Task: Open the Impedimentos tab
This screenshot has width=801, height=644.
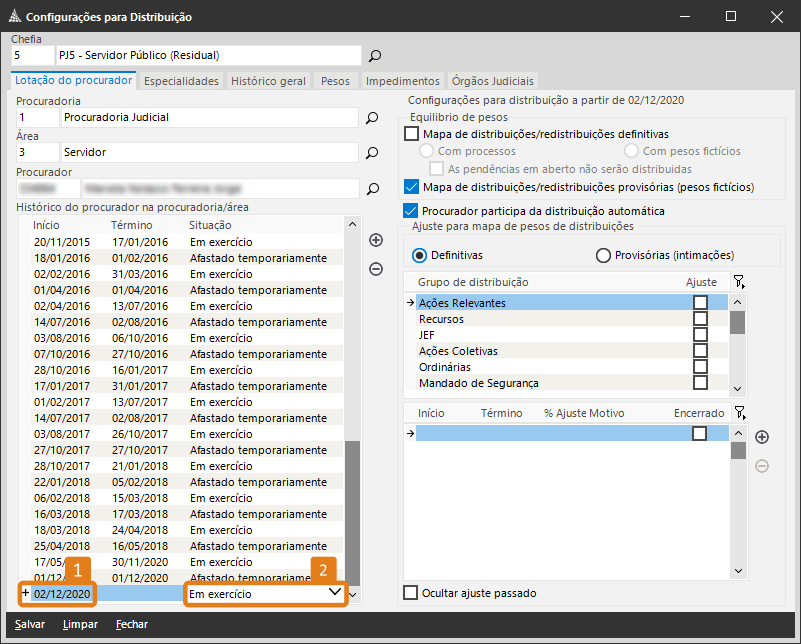Action: point(402,81)
